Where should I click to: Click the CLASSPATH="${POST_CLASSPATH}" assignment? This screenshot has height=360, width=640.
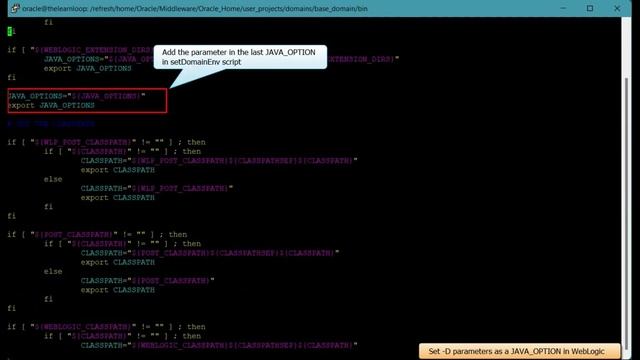147,281
